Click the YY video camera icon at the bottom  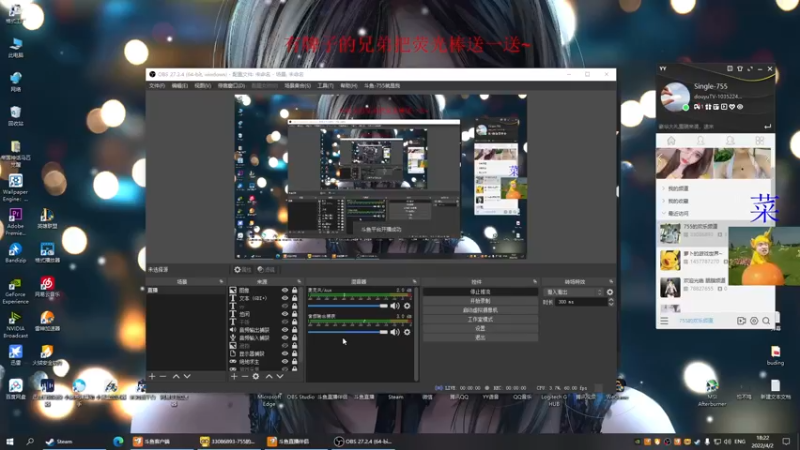(741, 321)
